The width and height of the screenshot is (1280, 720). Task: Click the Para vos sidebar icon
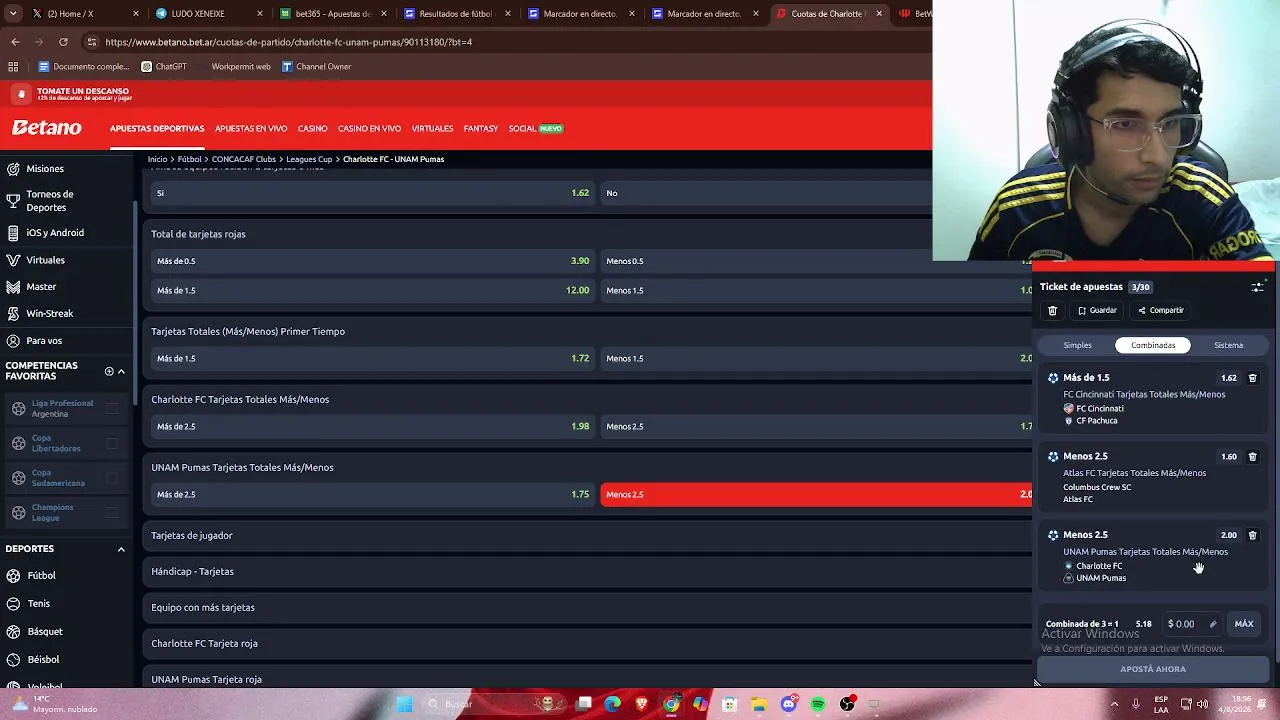pos(13,341)
